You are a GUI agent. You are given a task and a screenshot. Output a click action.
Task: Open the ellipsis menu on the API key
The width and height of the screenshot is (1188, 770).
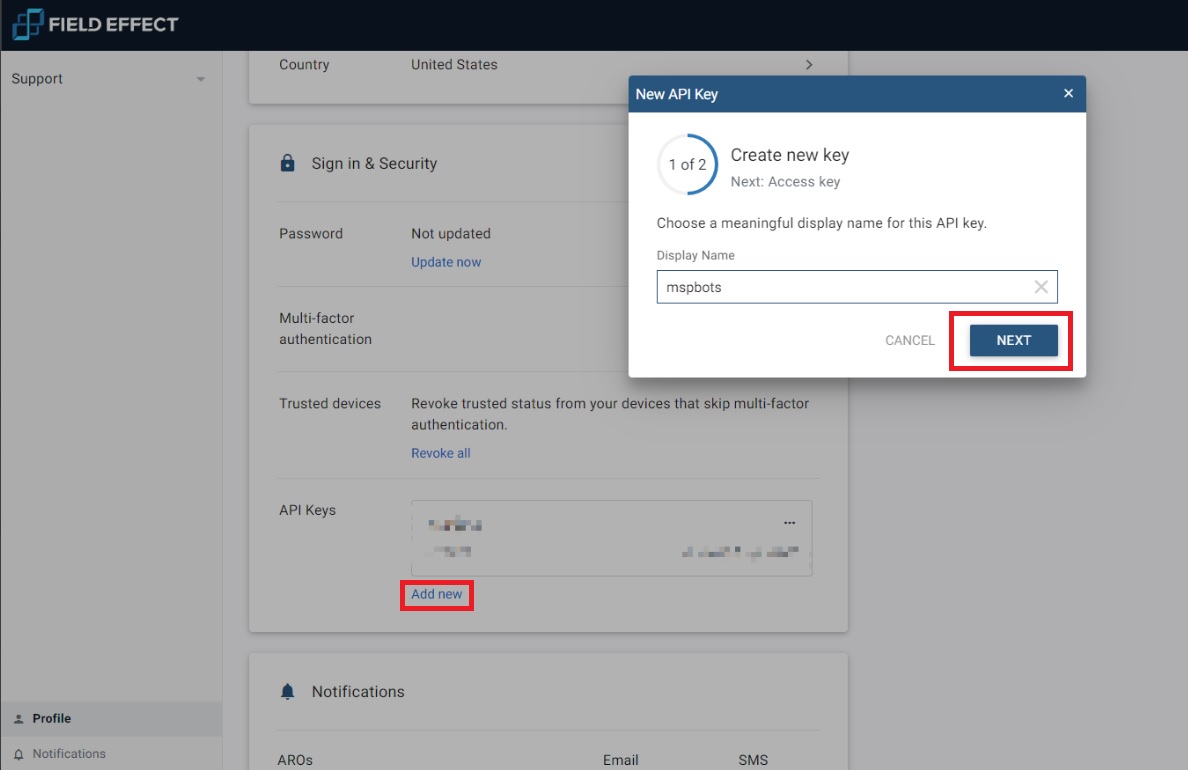coord(789,521)
